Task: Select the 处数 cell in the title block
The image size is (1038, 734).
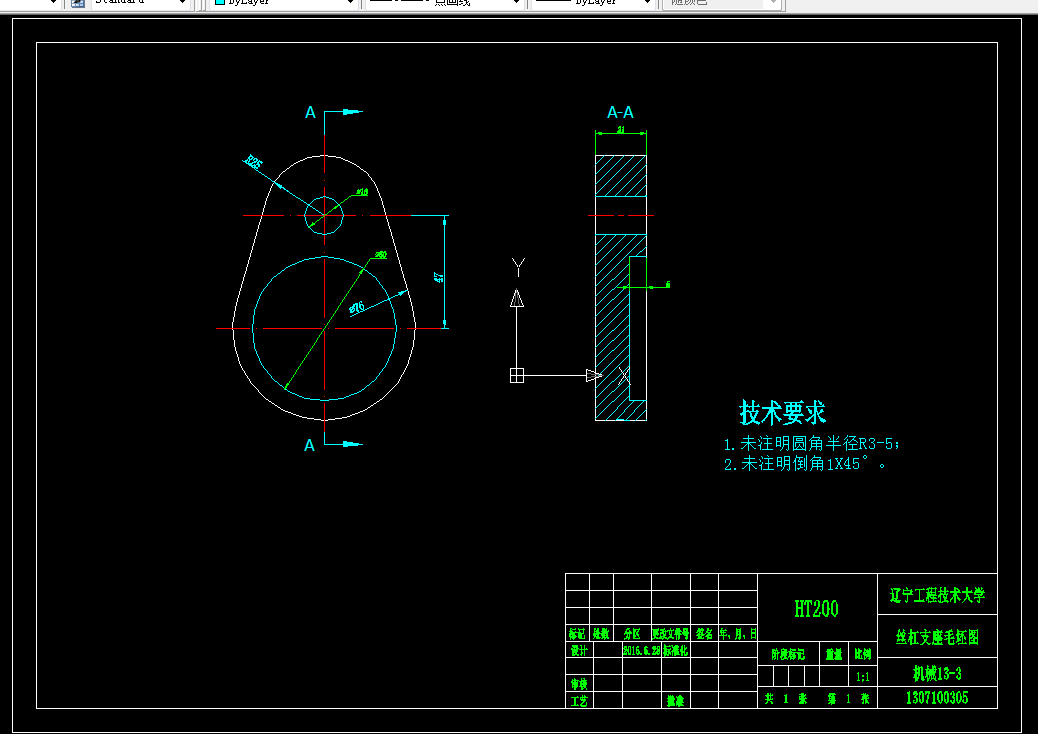Action: coord(601,633)
